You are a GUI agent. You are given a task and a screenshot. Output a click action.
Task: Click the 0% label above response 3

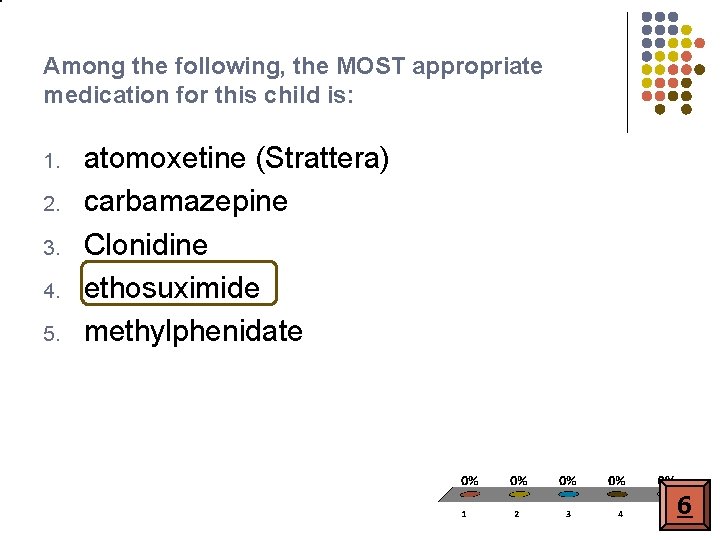click(x=568, y=481)
